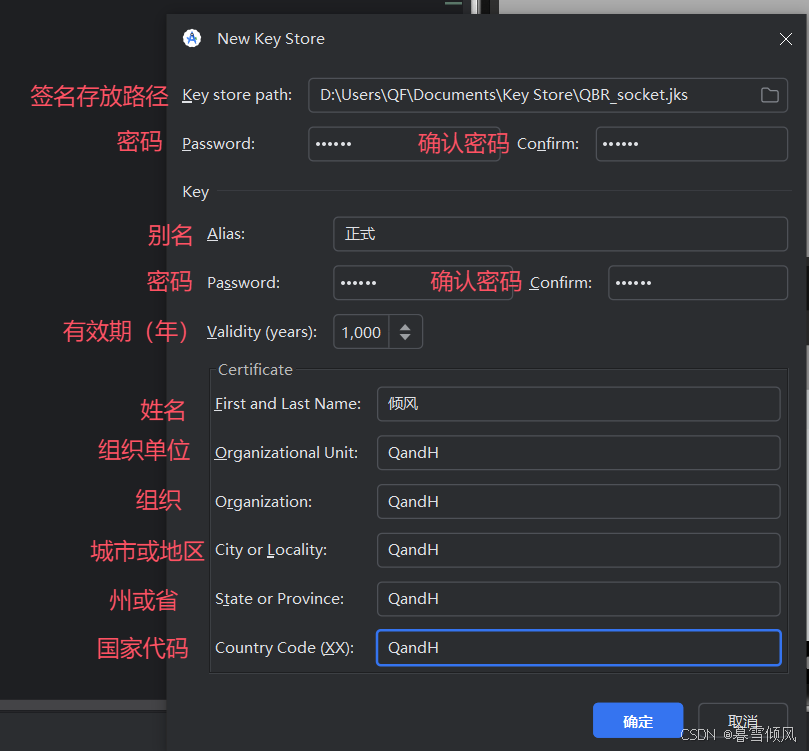This screenshot has height=751, width=809.
Task: Click the key Password field under Alias
Action: 423,283
